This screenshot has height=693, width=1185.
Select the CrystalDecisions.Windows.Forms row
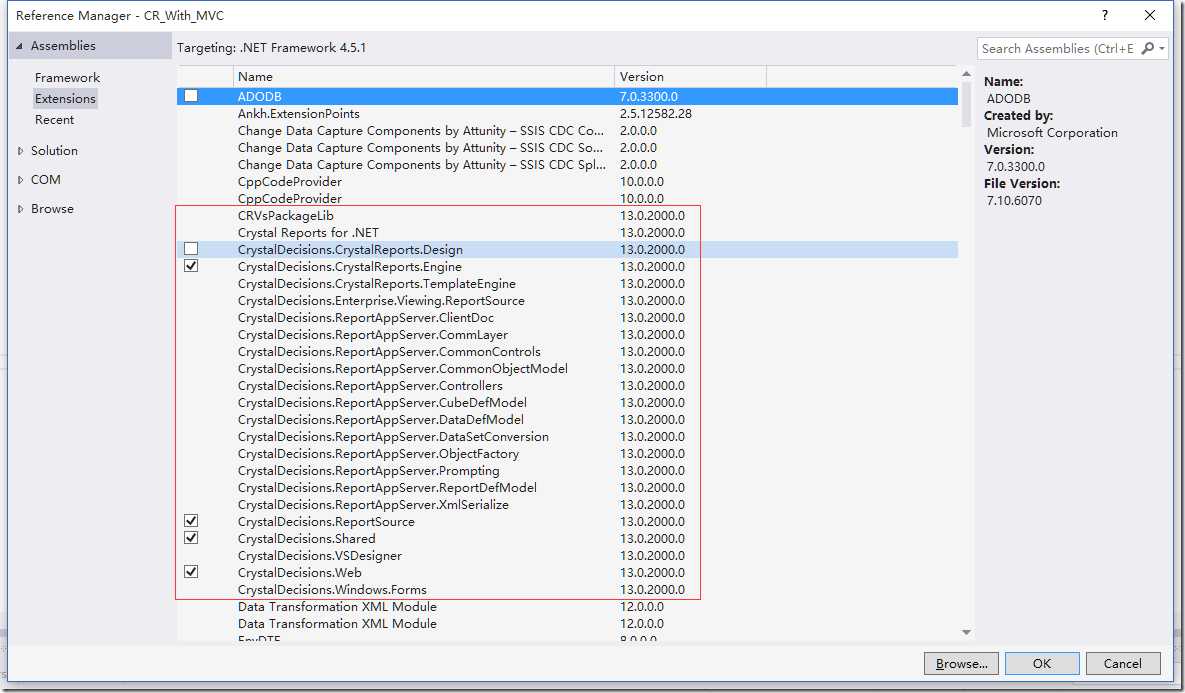coord(568,589)
